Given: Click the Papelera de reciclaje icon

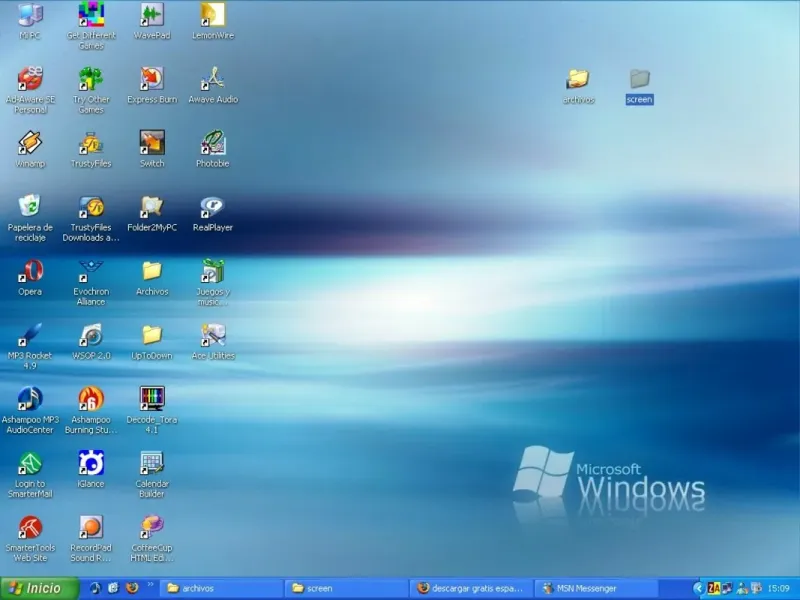Looking at the screenshot, I should (30, 207).
